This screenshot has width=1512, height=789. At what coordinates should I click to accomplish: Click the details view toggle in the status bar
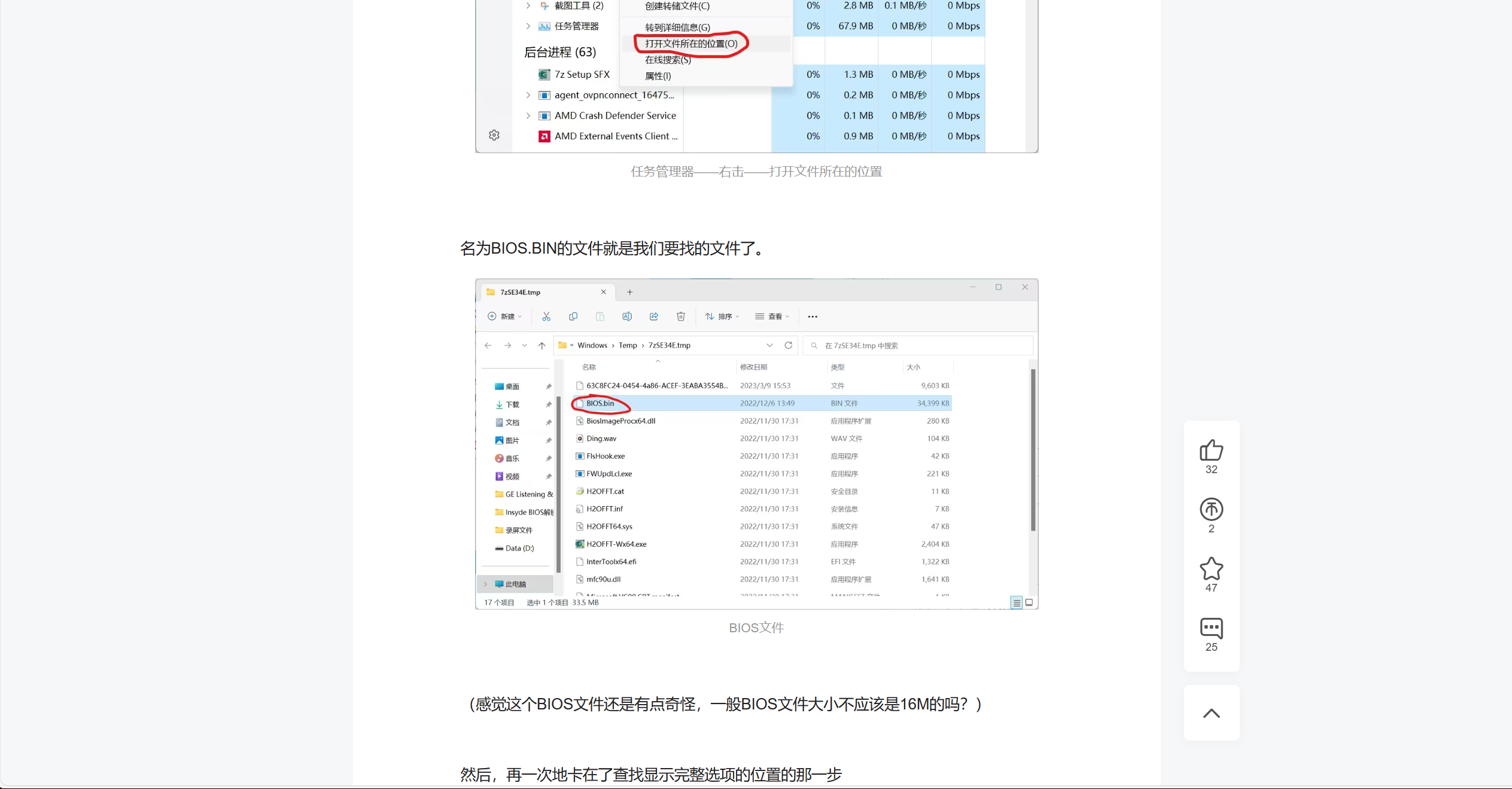point(1016,602)
